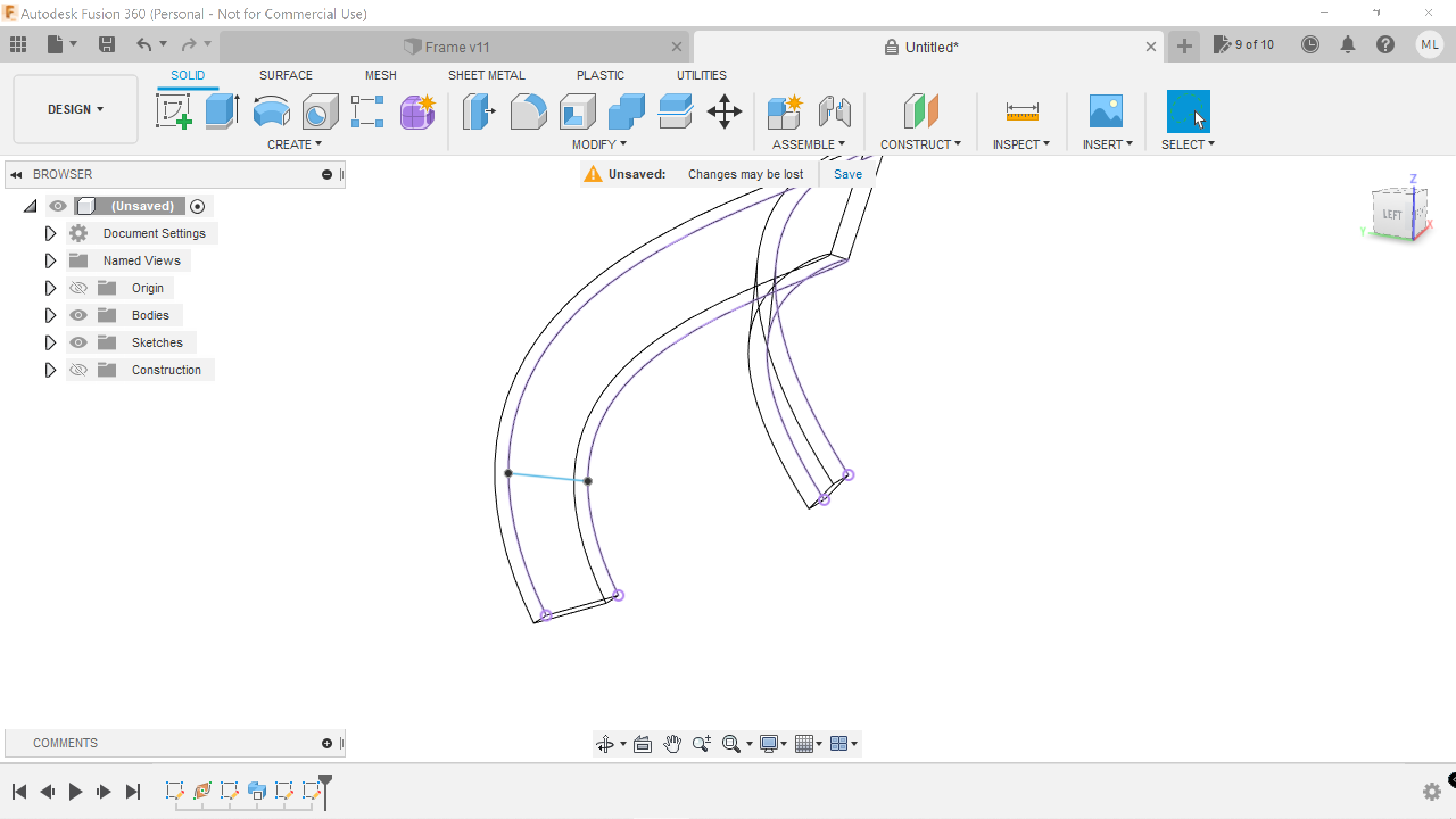Expand the Construction folder tree
Screen dimensions: 1456x819
pyautogui.click(x=50, y=370)
